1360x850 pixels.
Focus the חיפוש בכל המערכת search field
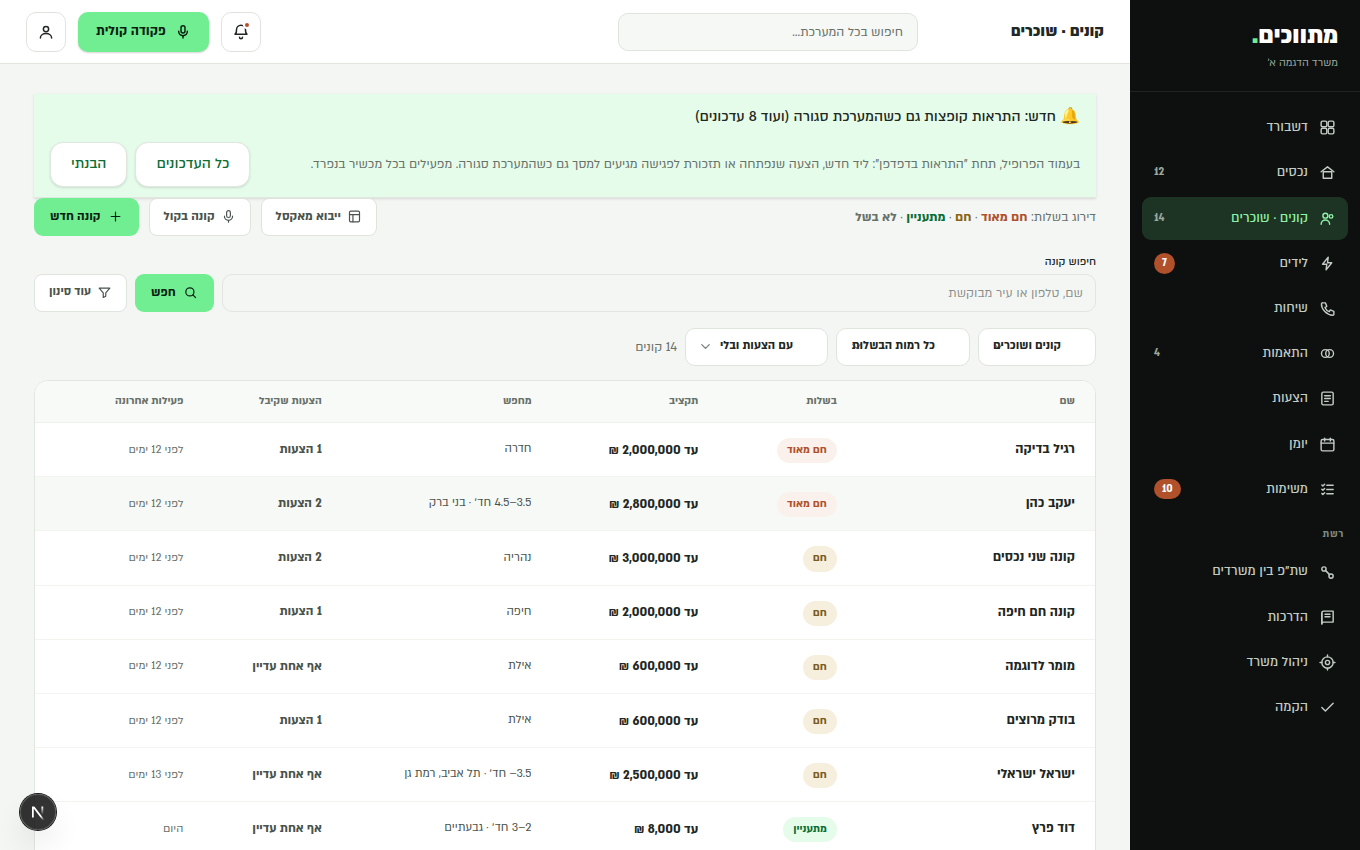pyautogui.click(x=768, y=32)
